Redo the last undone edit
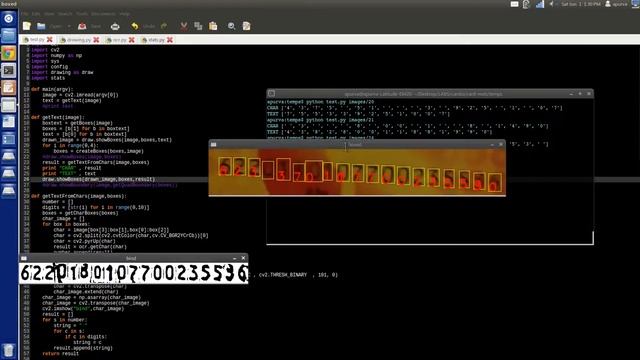 pos(164,26)
